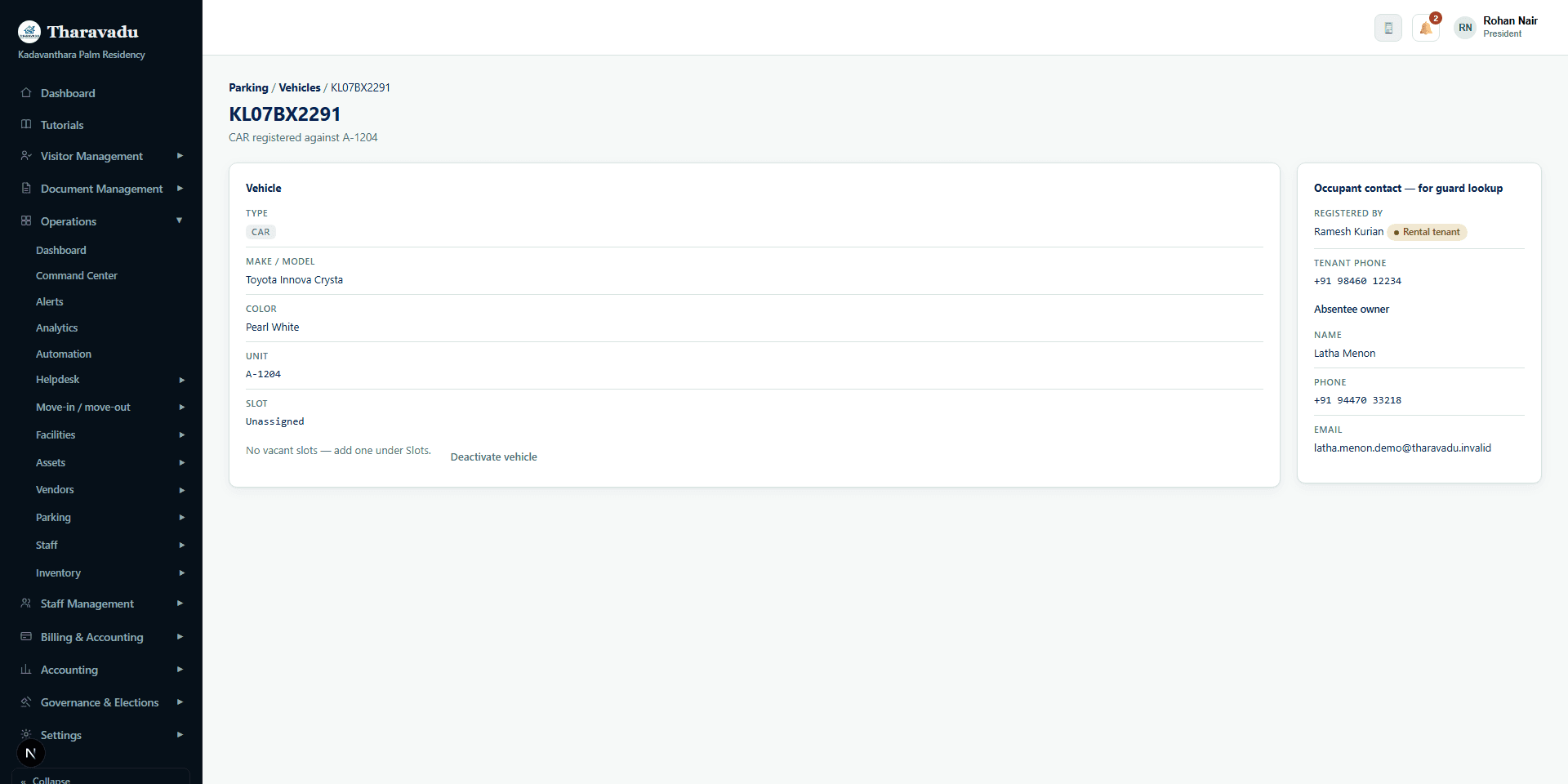Click the Rental tenant badge
Screen dimensions: 1568x784
tap(1427, 232)
